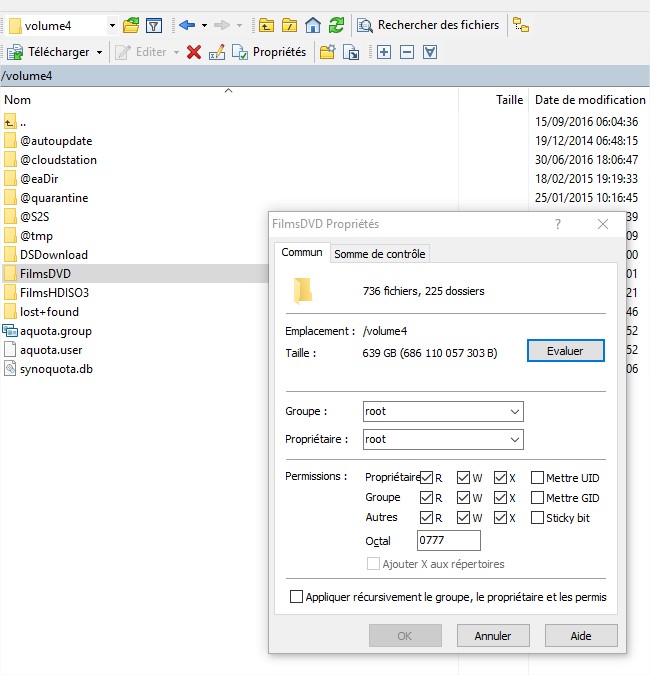This screenshot has width=650, height=675.
Task: Click the back navigation arrow
Action: click(186, 25)
